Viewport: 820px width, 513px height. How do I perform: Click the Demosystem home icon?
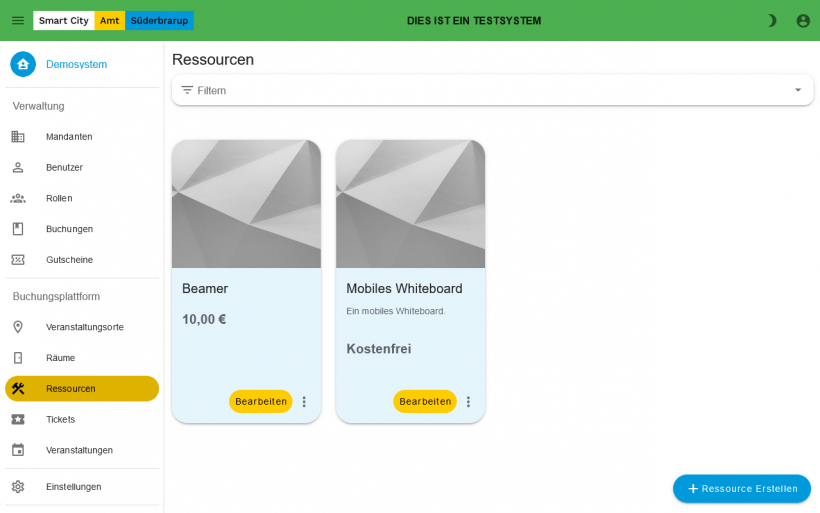coord(23,64)
